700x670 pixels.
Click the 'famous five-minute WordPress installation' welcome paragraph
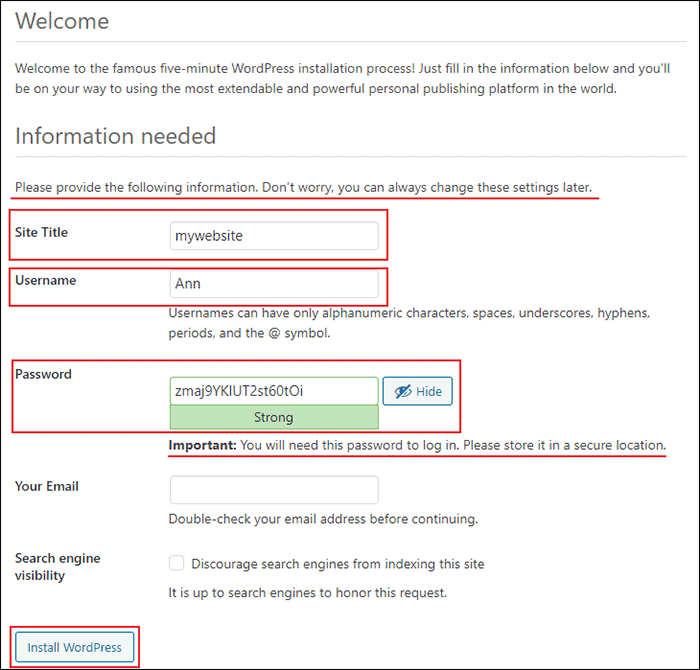click(342, 79)
